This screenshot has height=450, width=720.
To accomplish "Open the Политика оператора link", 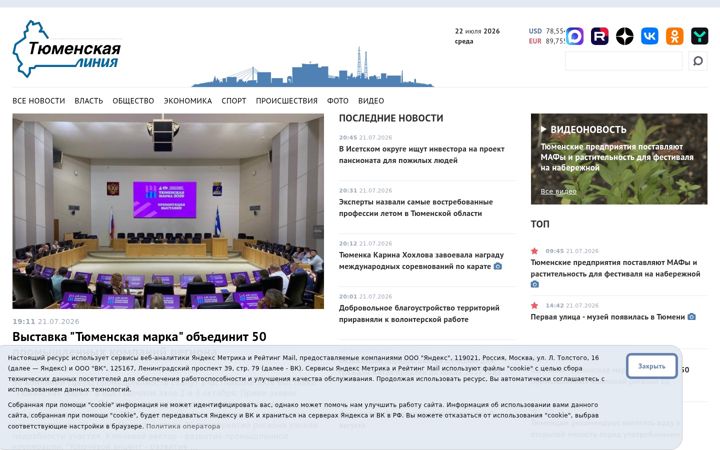I will tap(183, 426).
